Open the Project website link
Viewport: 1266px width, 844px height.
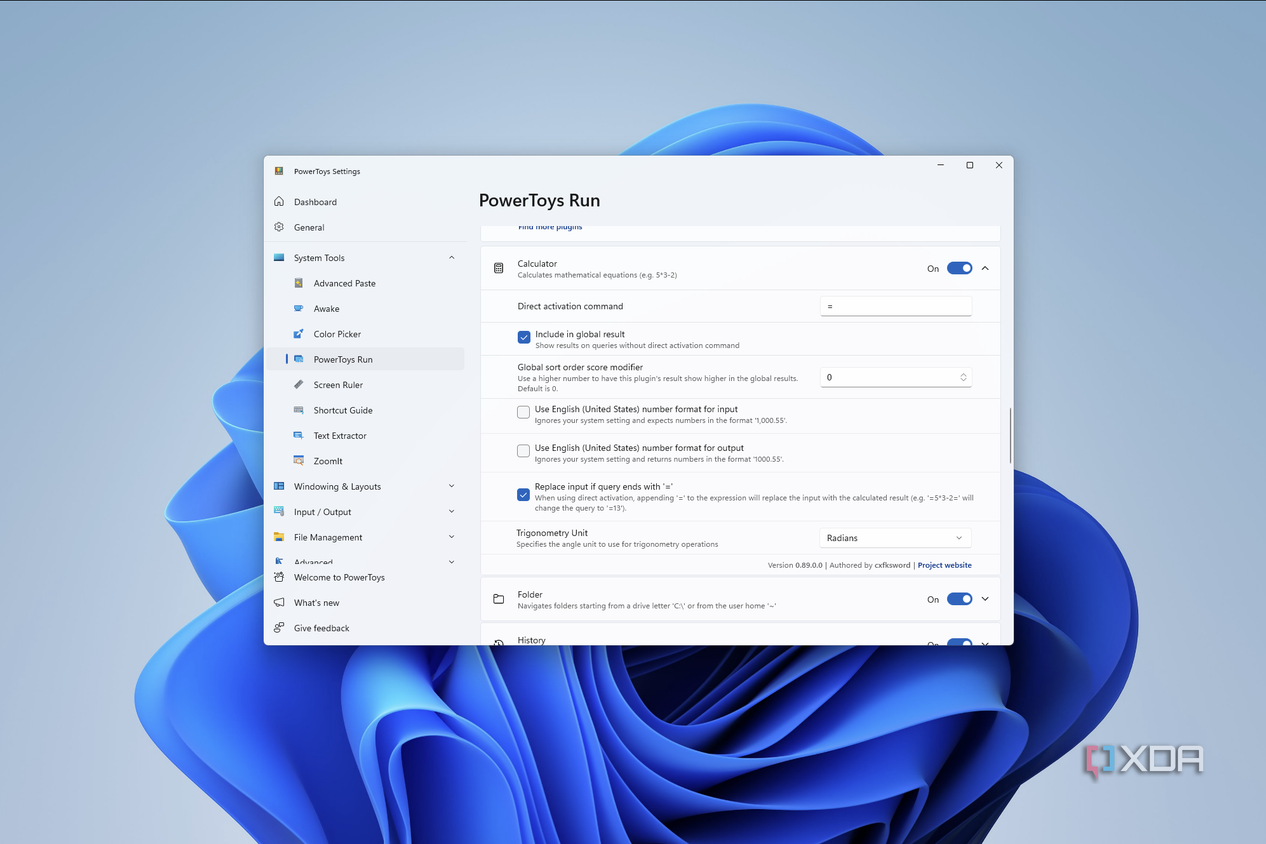944,565
